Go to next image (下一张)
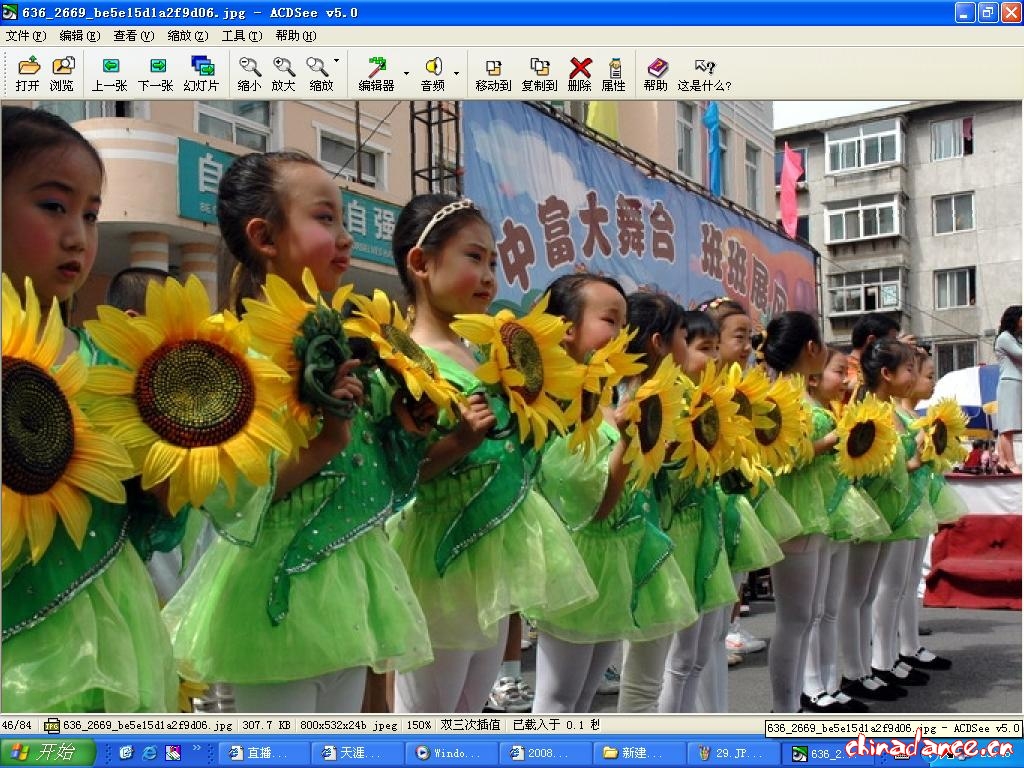Screen dimensions: 1024x768 tap(156, 73)
